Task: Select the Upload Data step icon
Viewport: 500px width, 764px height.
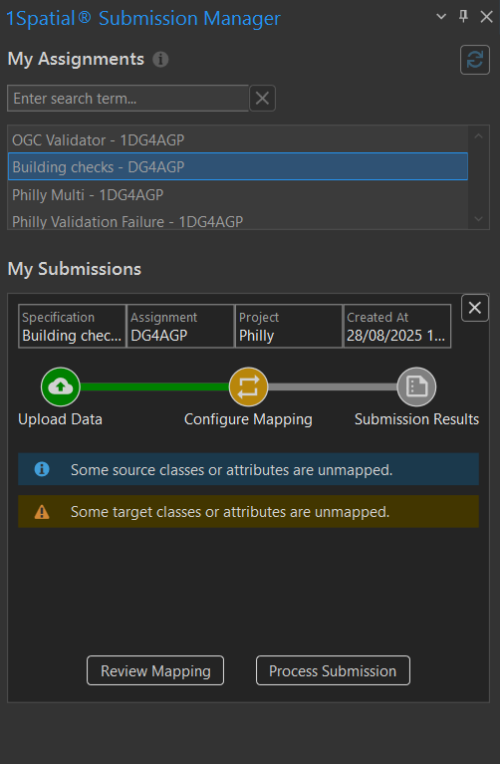Action: click(x=60, y=387)
